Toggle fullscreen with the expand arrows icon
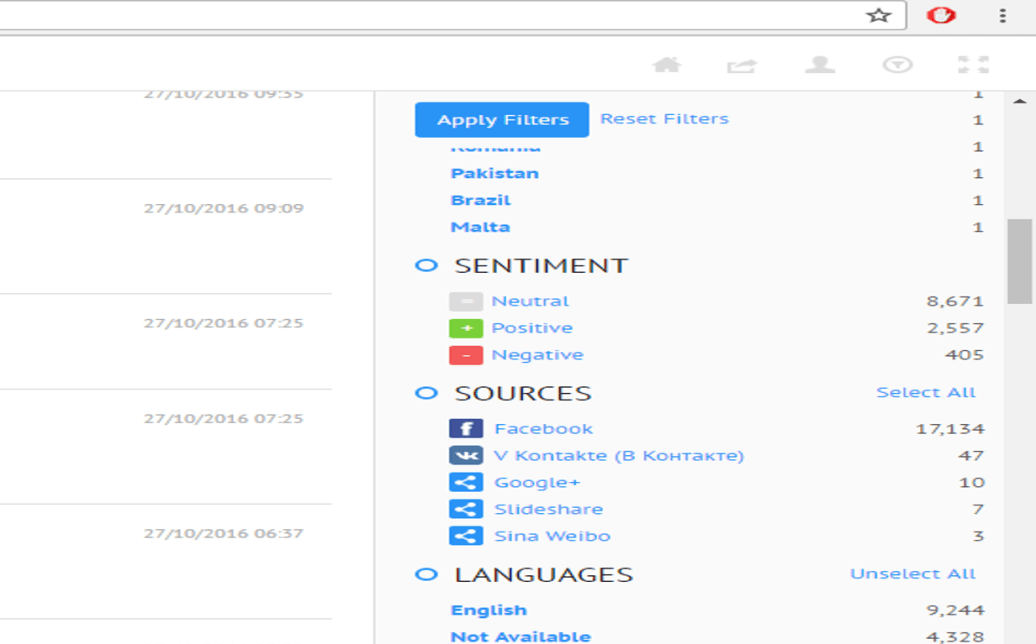 pyautogui.click(x=973, y=65)
